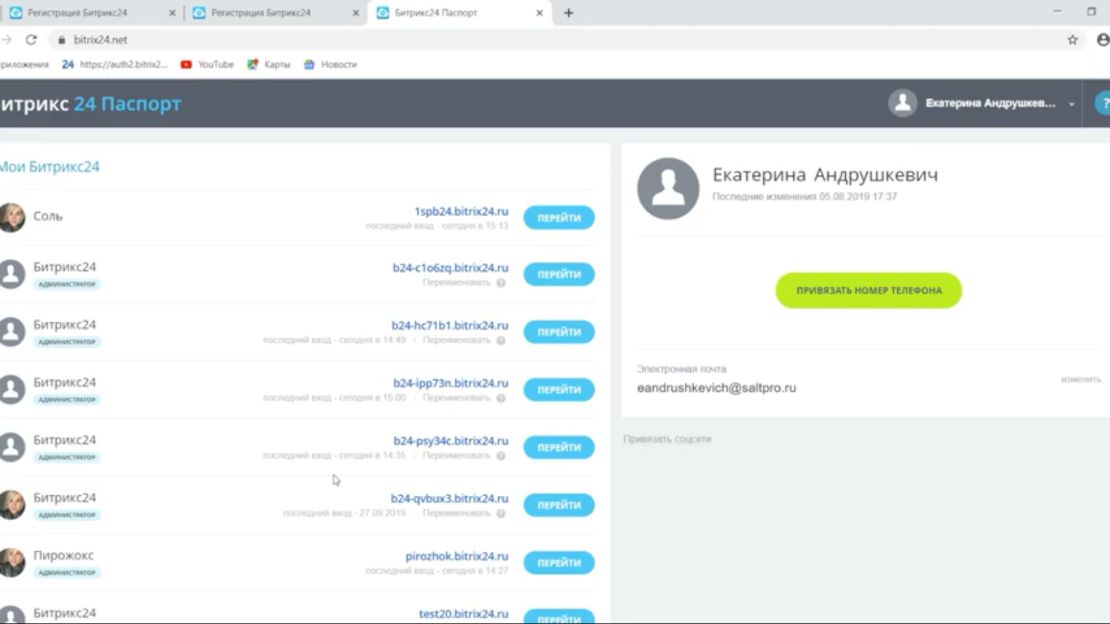Close the first Регистрация Битрикс24 tab
Screen dimensions: 1110x624
pyautogui.click(x=172, y=13)
